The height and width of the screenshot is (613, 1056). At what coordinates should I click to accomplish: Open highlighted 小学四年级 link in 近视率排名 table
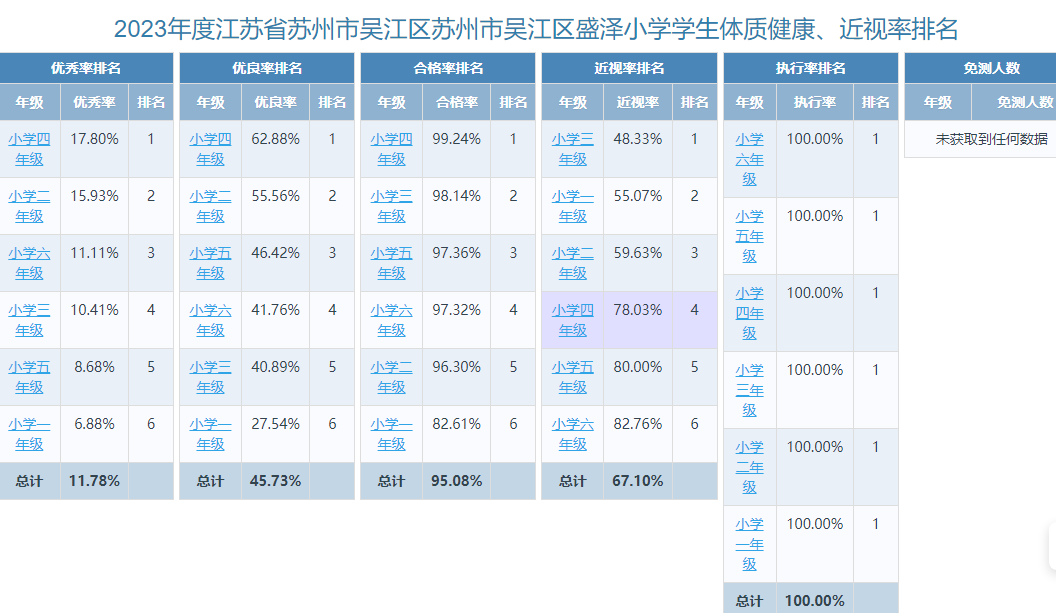pyautogui.click(x=572, y=320)
